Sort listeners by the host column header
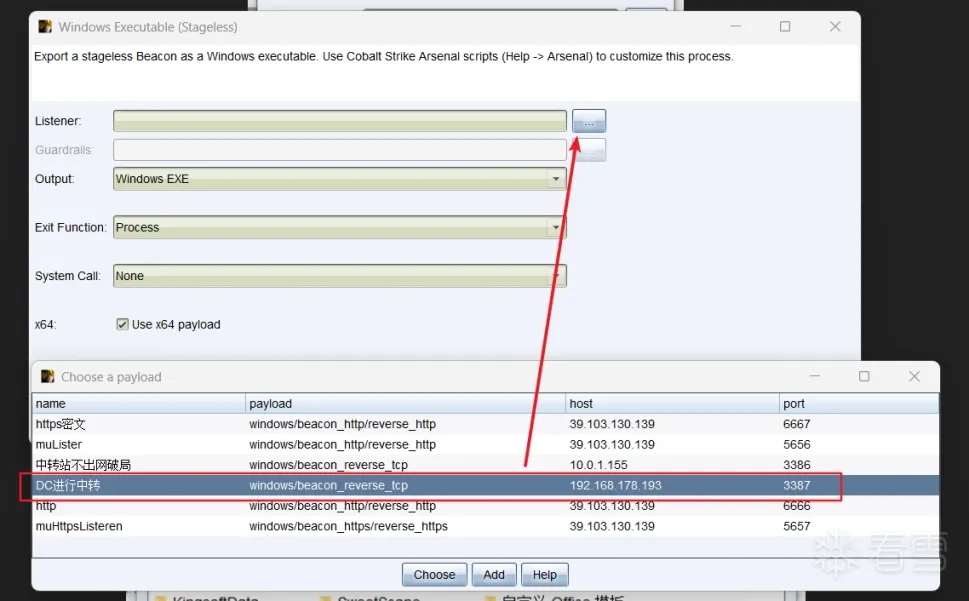969x601 pixels. pos(672,403)
